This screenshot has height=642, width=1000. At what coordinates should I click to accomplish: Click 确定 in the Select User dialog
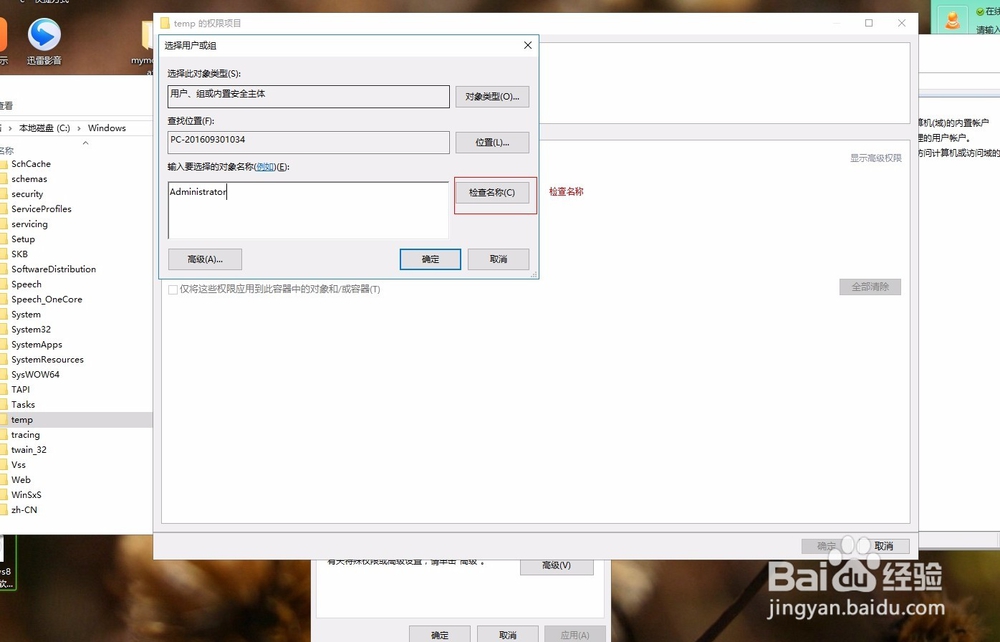[430, 259]
